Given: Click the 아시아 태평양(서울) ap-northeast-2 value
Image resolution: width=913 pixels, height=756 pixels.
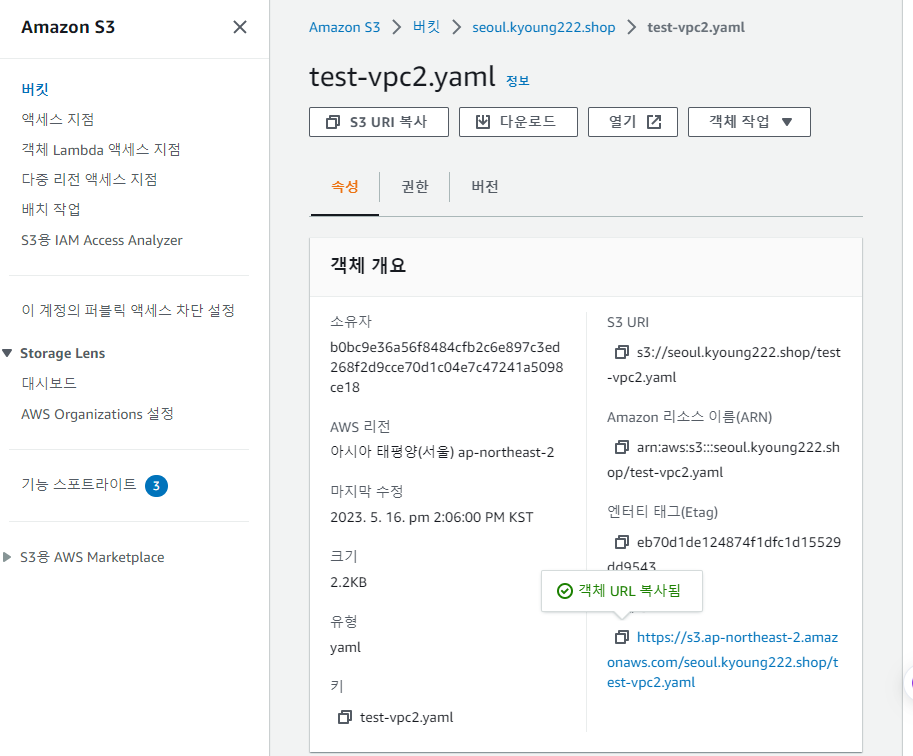Looking at the screenshot, I should point(442,452).
